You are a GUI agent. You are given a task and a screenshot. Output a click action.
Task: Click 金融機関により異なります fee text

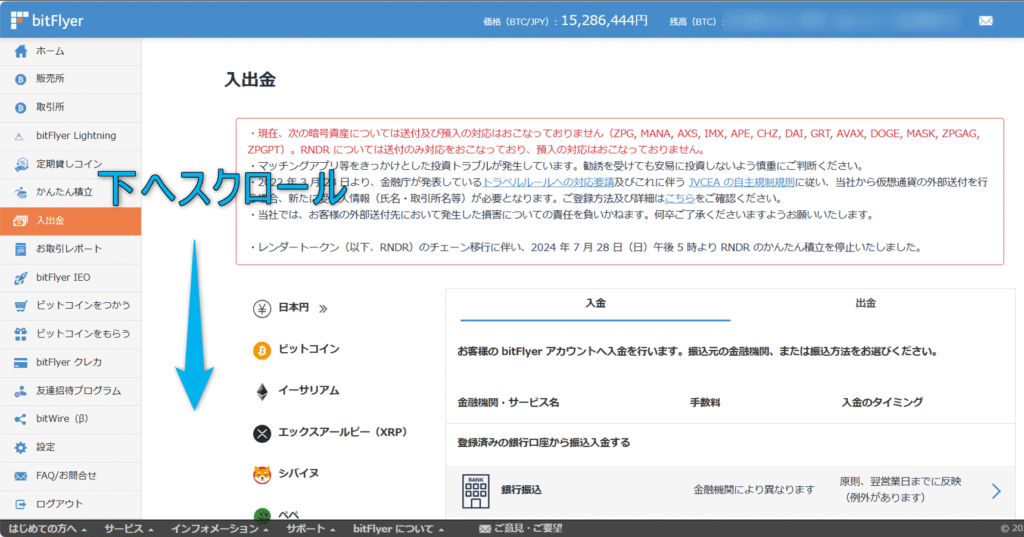click(754, 490)
